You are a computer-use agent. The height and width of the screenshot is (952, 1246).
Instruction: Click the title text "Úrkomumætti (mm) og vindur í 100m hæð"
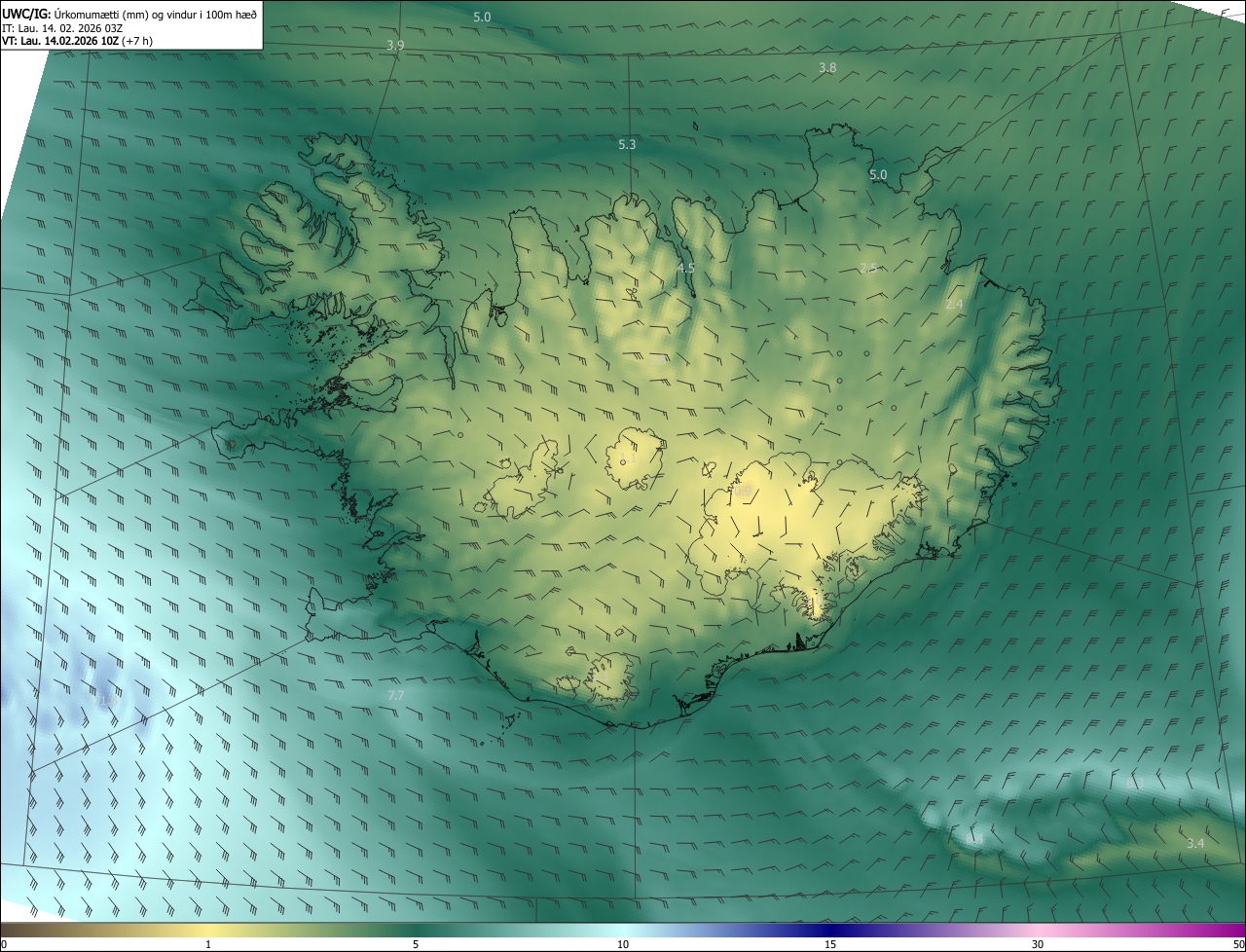pyautogui.click(x=154, y=13)
